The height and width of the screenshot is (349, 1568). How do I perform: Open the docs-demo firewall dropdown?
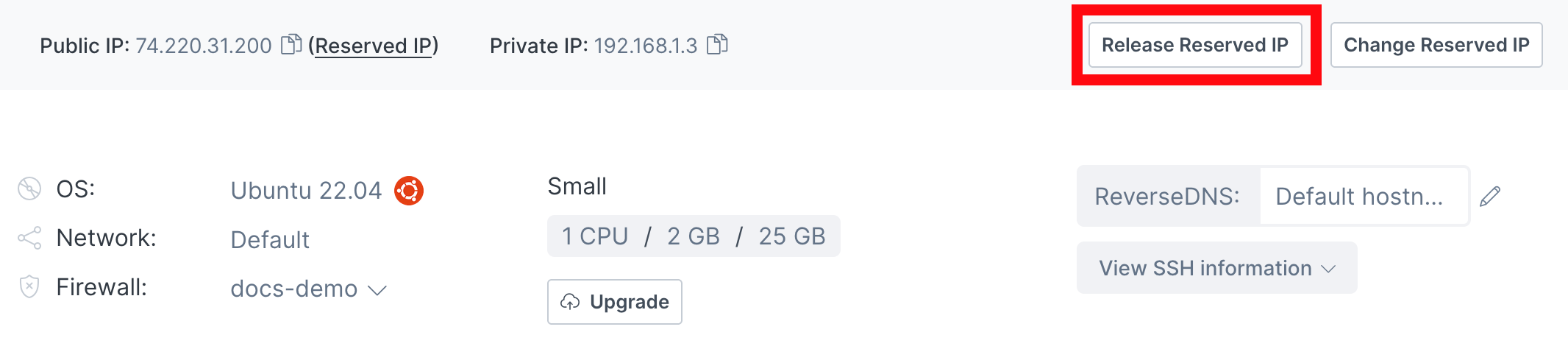[x=377, y=289]
